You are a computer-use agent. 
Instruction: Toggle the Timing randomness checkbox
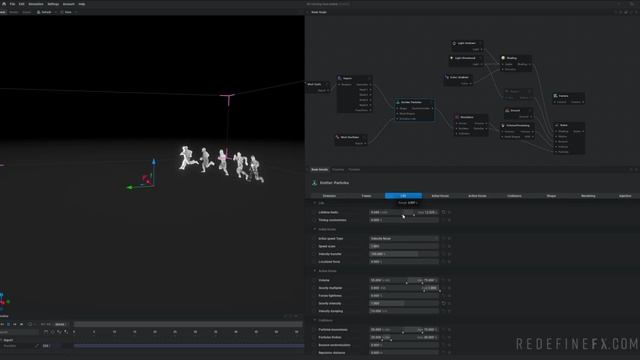[315, 220]
